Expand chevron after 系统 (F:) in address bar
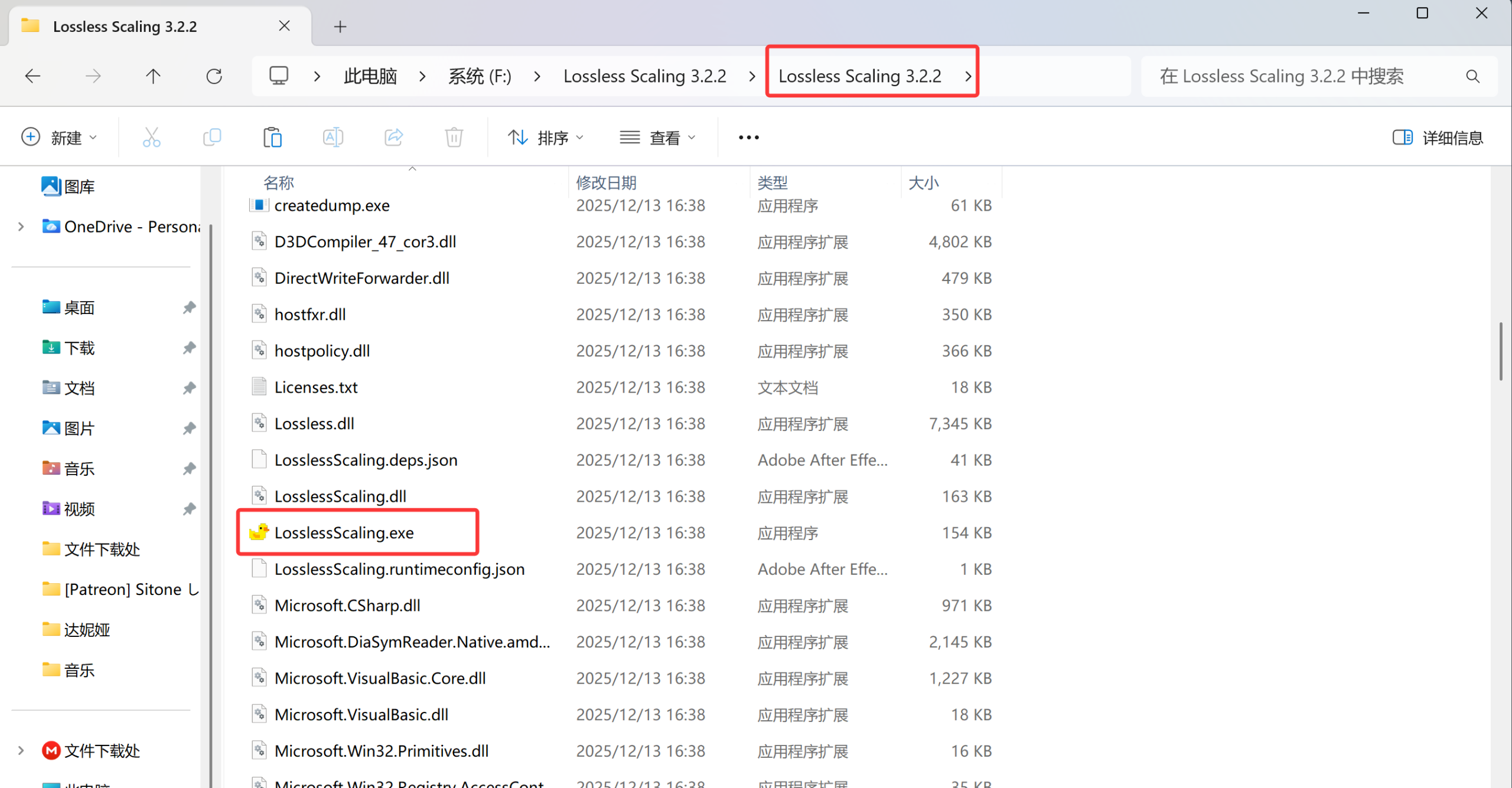This screenshot has width=1512, height=788. tap(537, 76)
